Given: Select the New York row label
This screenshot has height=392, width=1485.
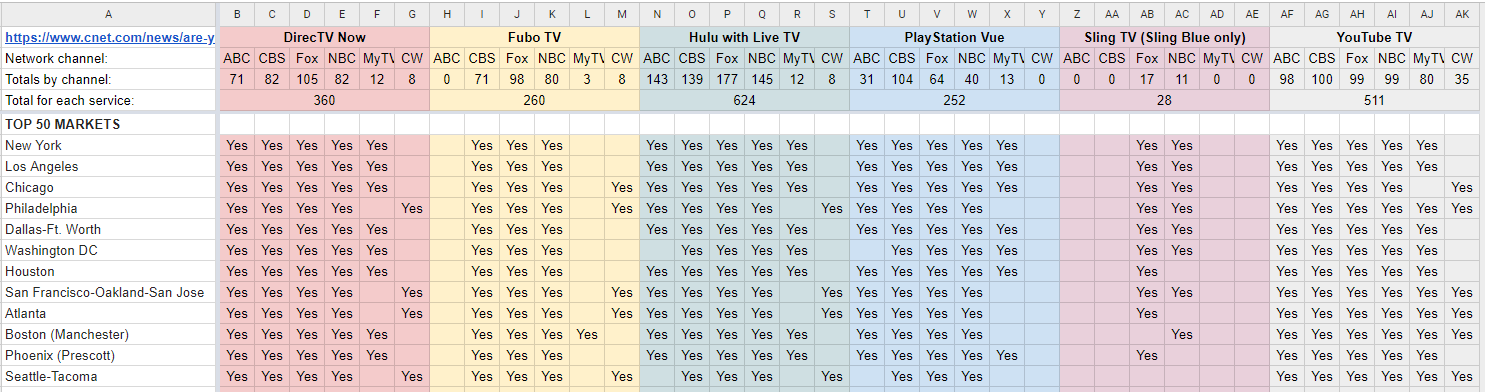Looking at the screenshot, I should click(x=108, y=145).
